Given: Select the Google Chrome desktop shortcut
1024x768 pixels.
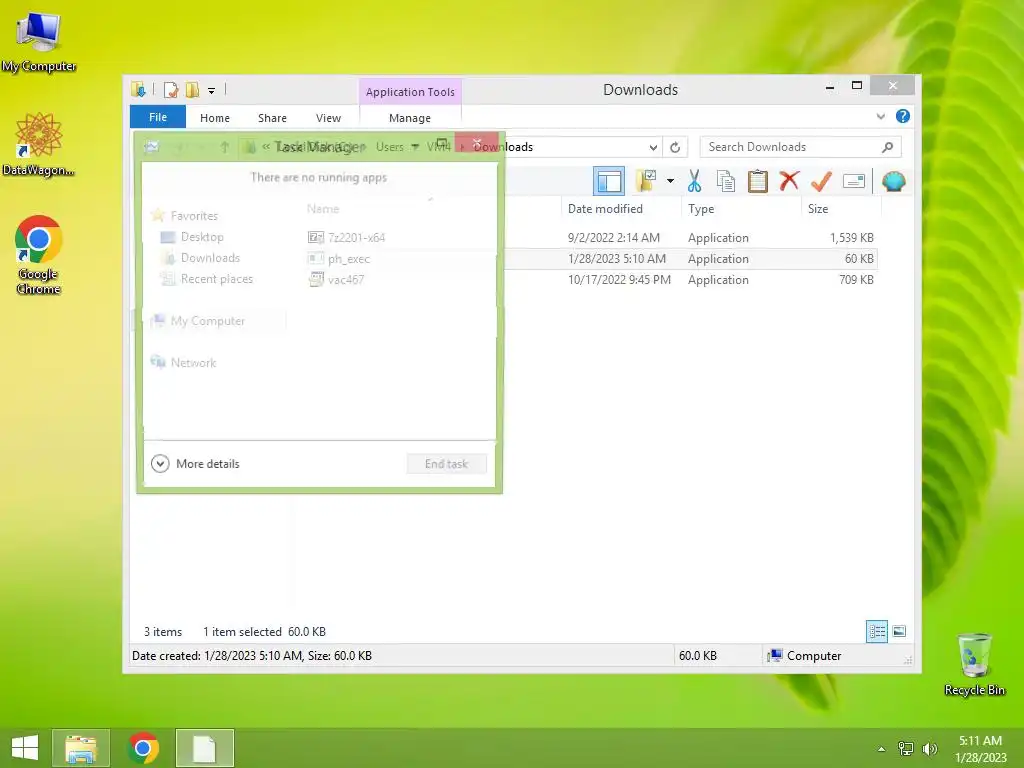Looking at the screenshot, I should coord(39,255).
